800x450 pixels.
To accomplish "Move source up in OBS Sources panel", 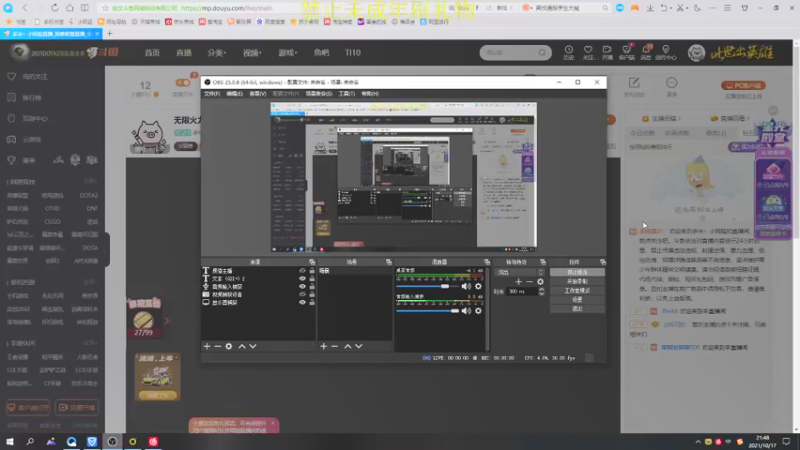I will 242,346.
